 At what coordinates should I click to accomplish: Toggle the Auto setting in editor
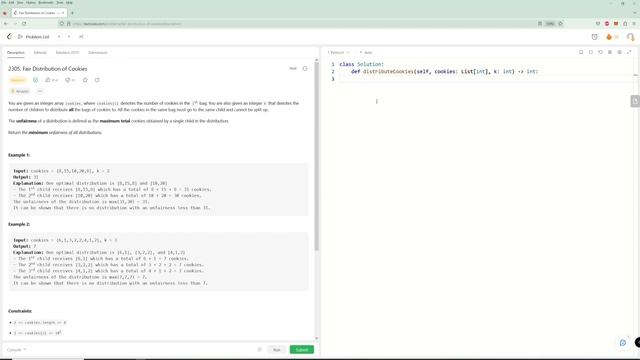coord(366,53)
